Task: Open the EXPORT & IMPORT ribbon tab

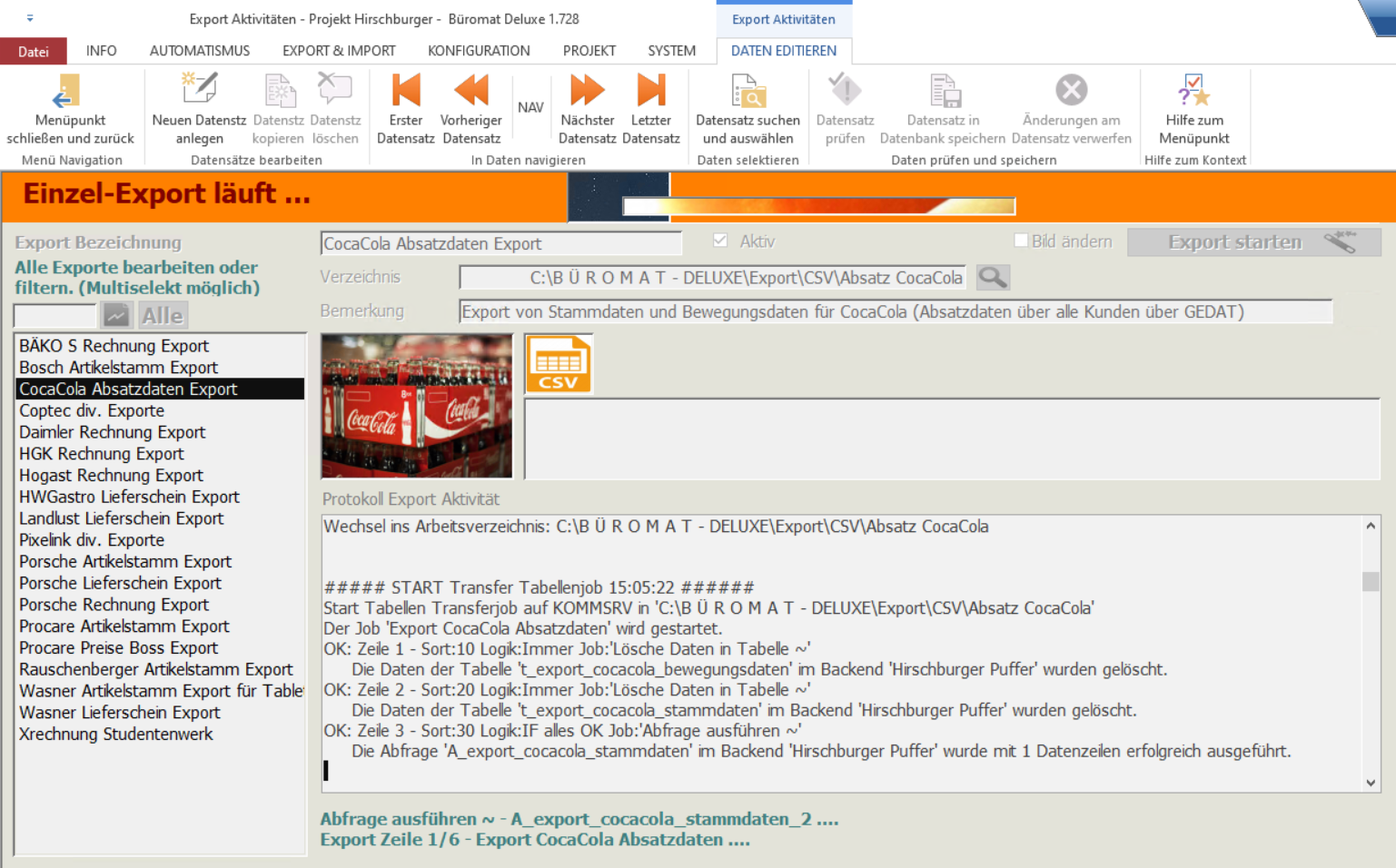Action: coord(339,51)
